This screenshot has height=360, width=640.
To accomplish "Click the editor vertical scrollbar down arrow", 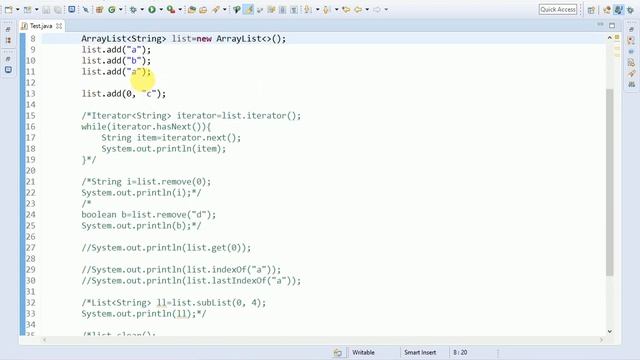I will coord(610,331).
